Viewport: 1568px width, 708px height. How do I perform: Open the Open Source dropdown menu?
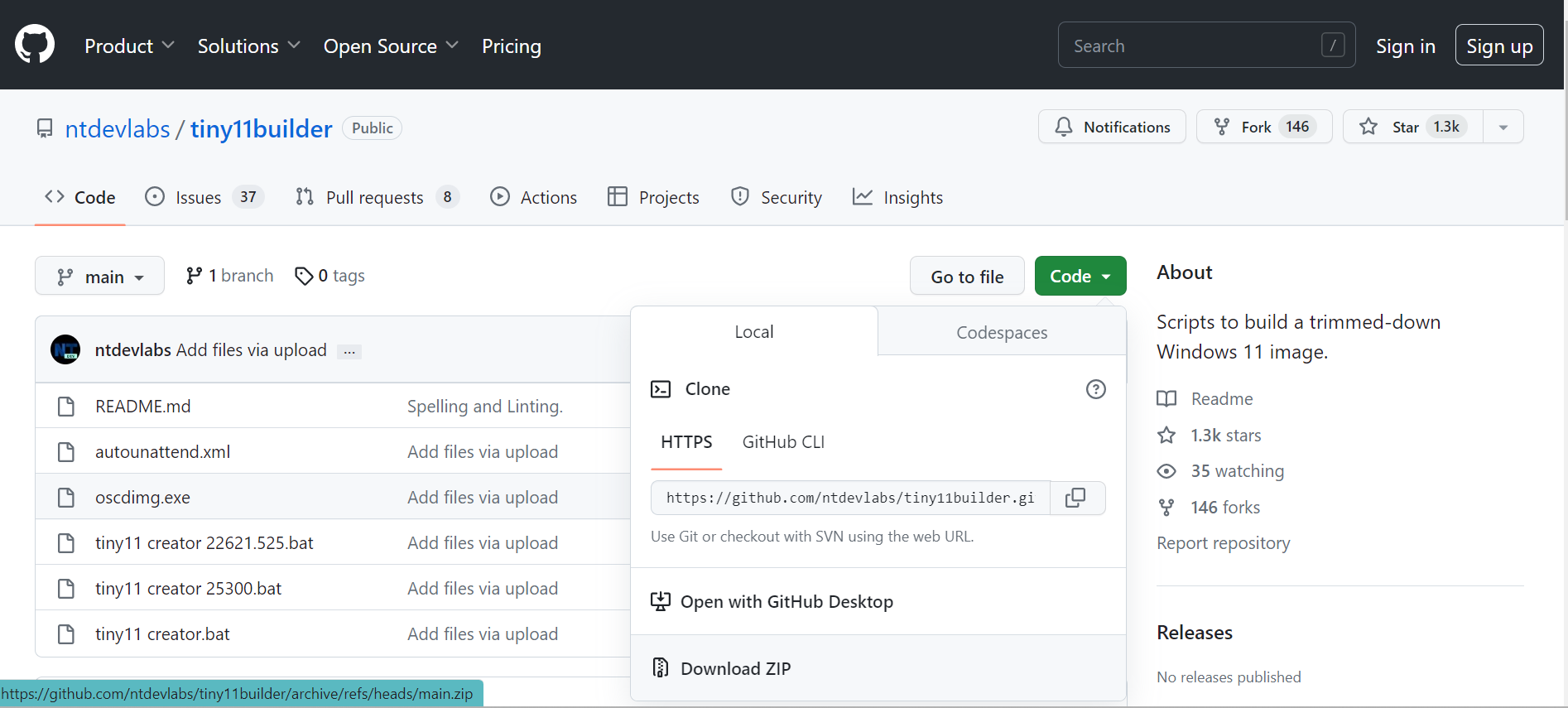(391, 46)
